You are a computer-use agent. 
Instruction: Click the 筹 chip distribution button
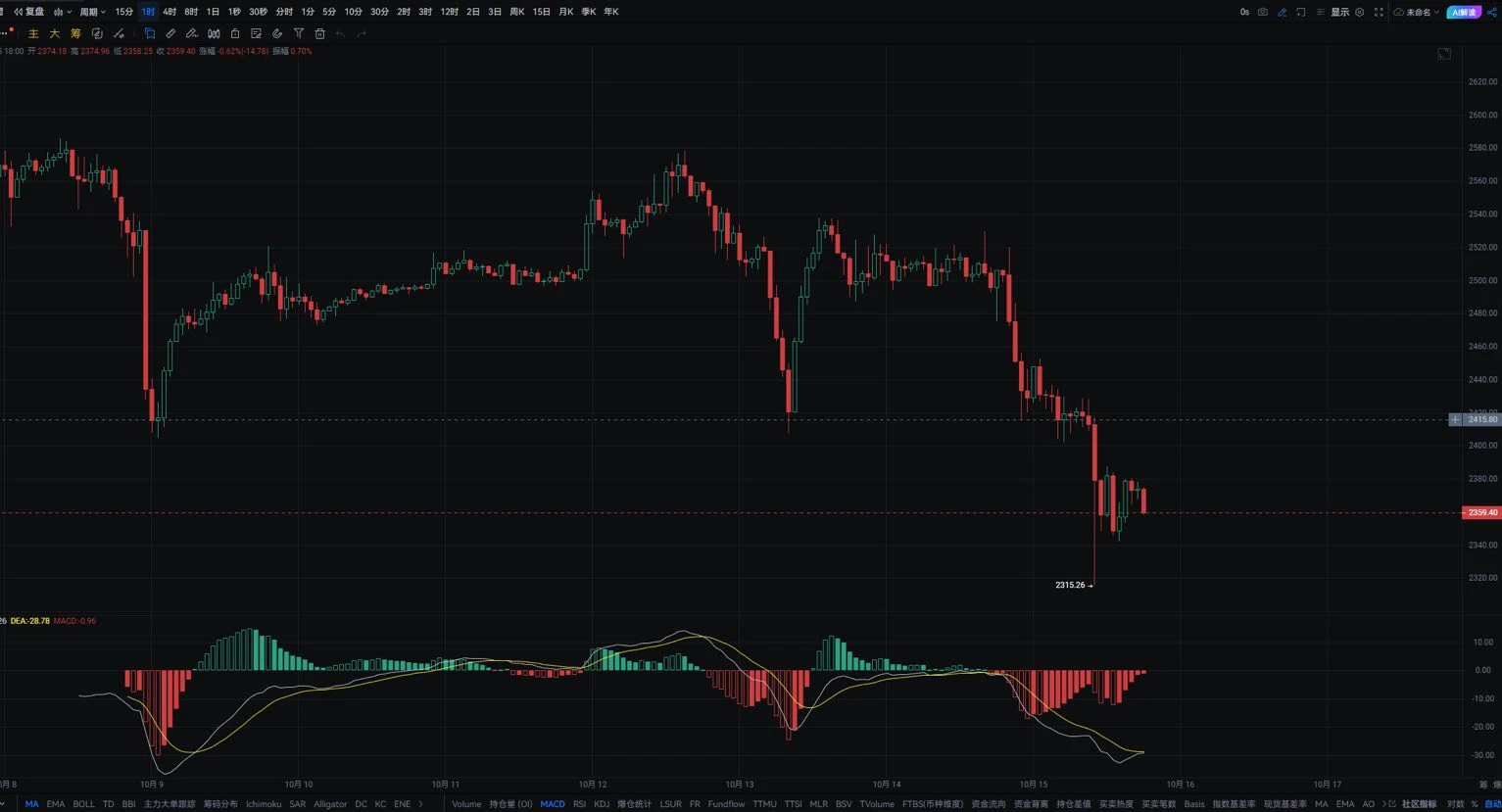75,33
